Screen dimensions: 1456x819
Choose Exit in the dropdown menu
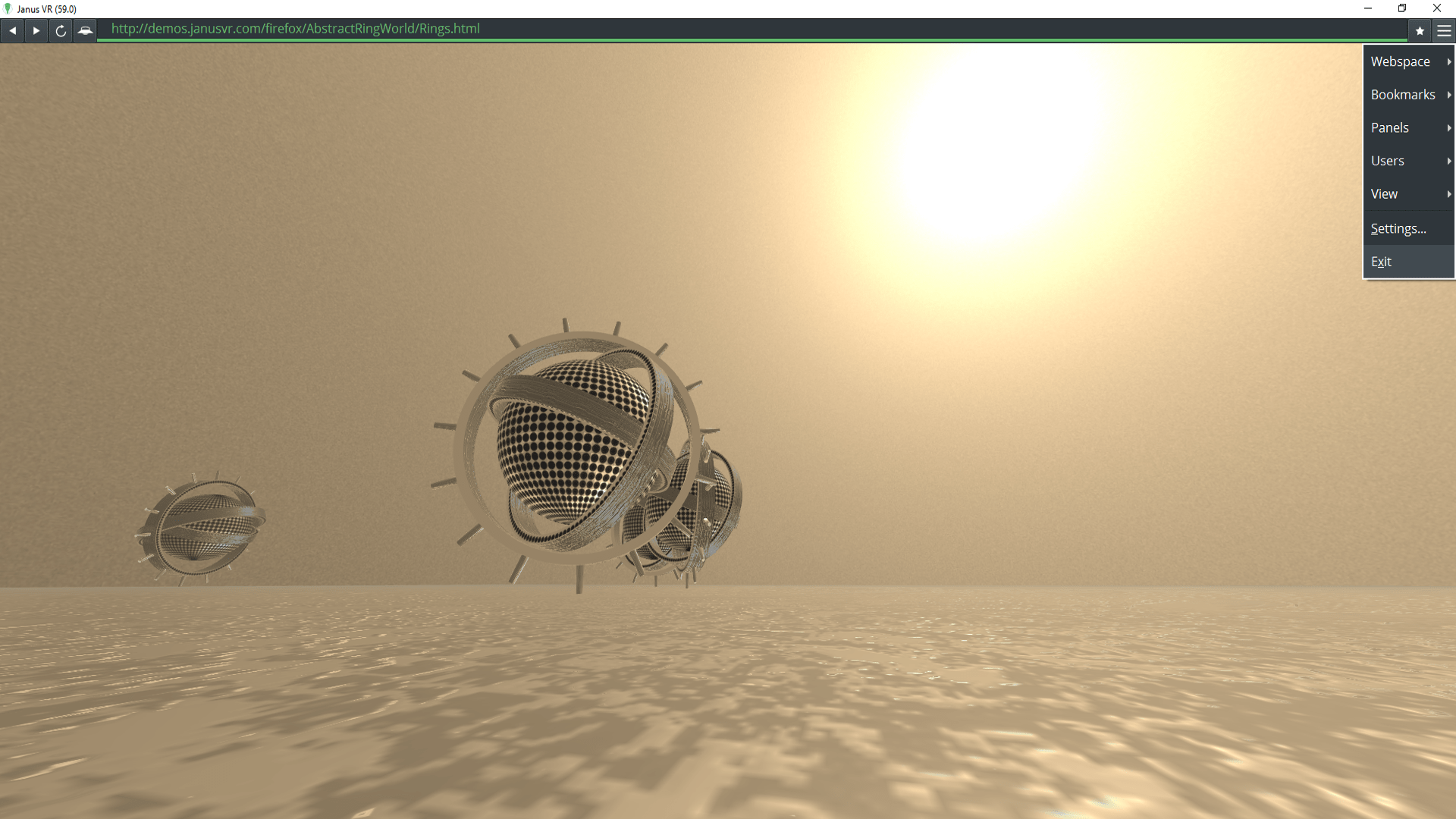pyautogui.click(x=1381, y=262)
